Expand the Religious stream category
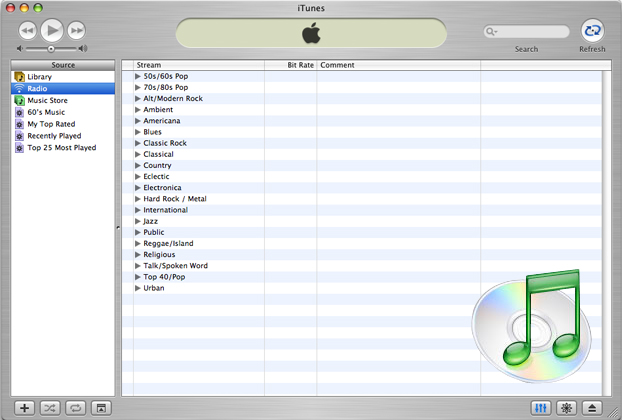 click(x=138, y=254)
